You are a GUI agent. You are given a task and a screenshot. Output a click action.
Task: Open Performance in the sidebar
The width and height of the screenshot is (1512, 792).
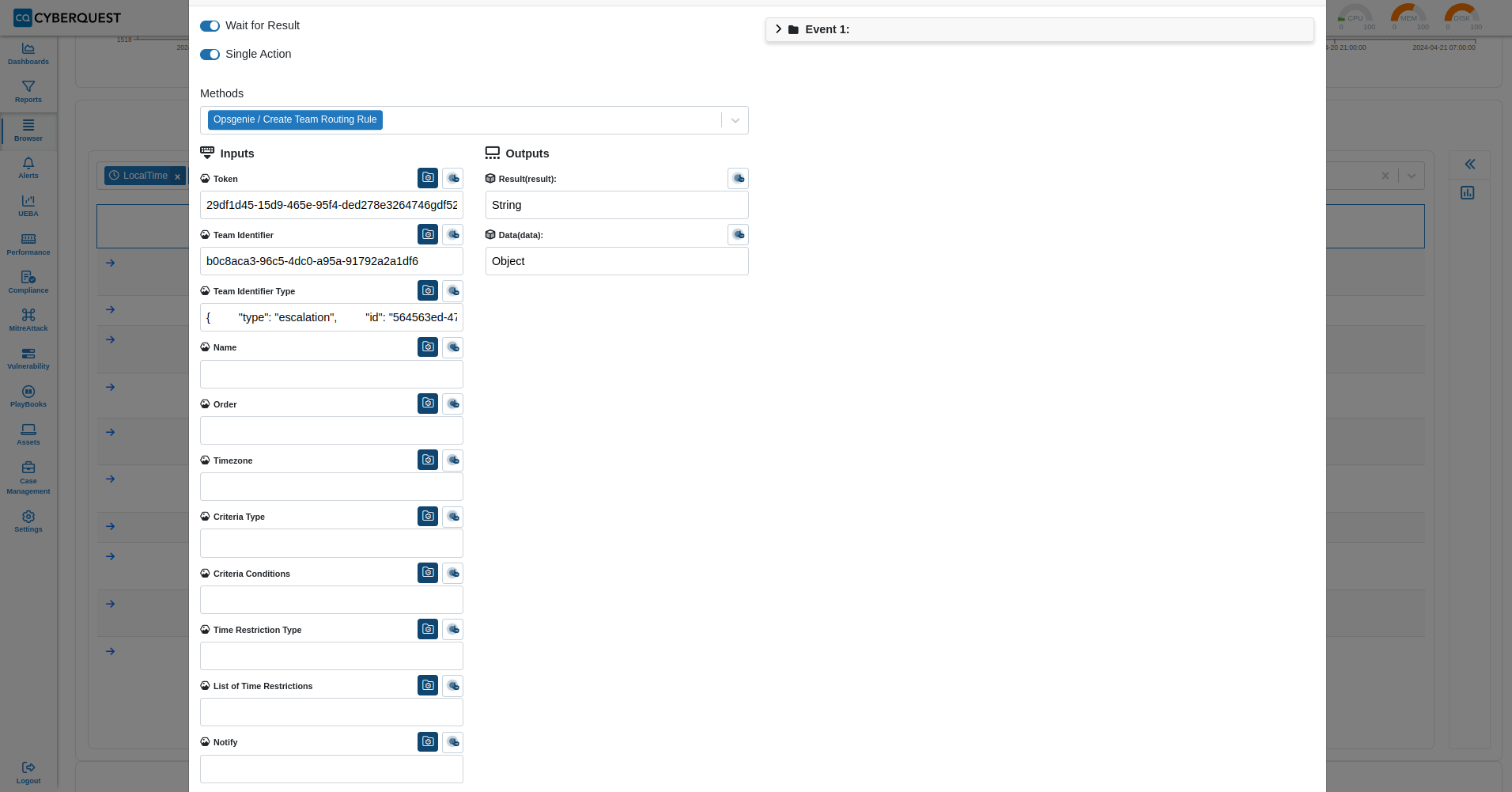point(28,244)
